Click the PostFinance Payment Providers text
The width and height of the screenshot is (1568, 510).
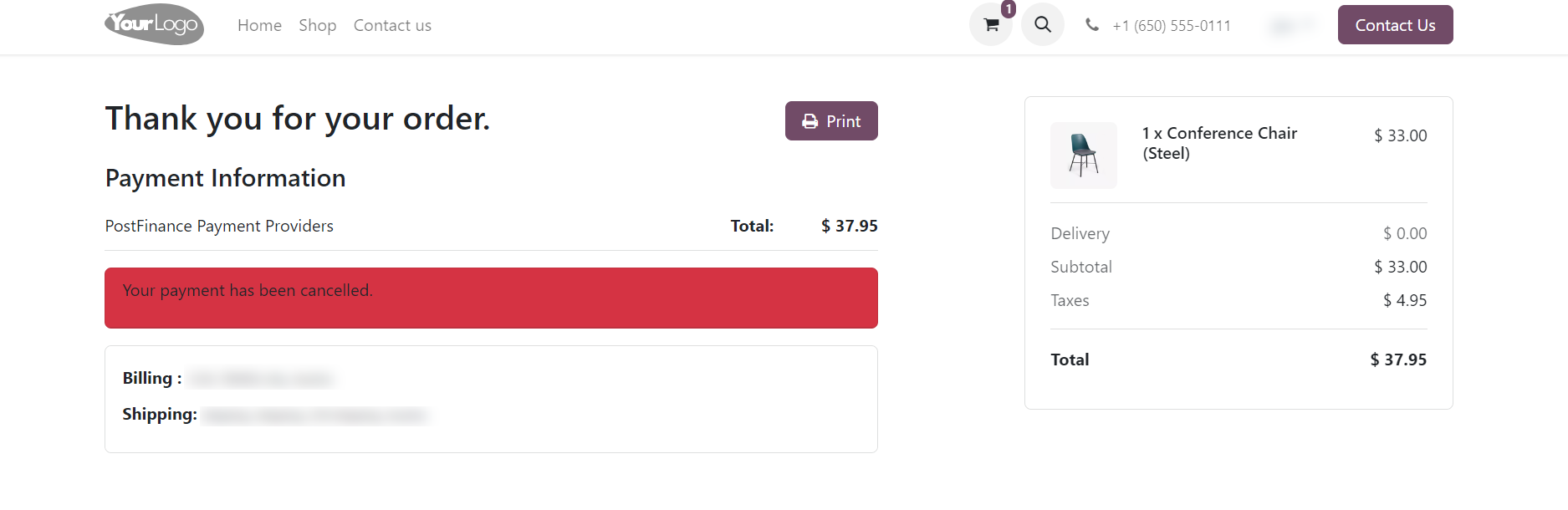pyautogui.click(x=218, y=226)
